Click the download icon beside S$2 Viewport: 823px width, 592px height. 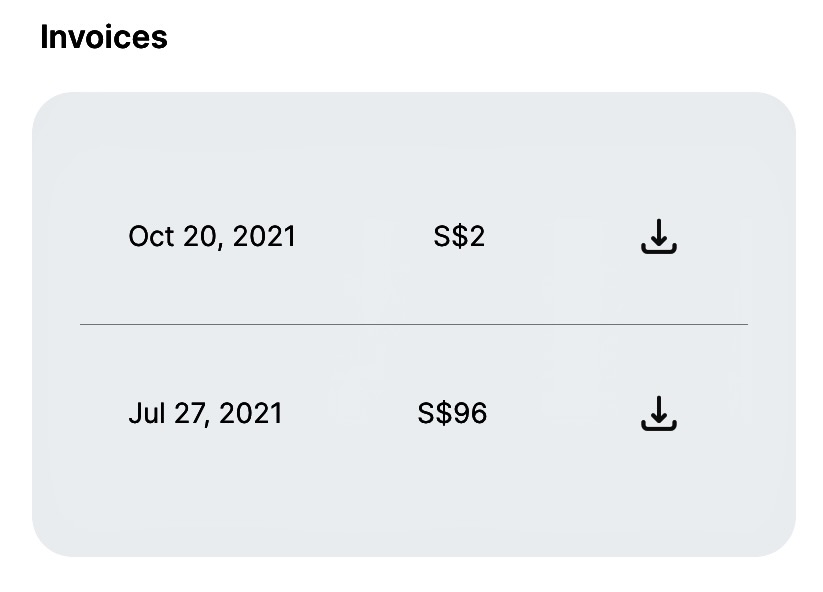[659, 237]
